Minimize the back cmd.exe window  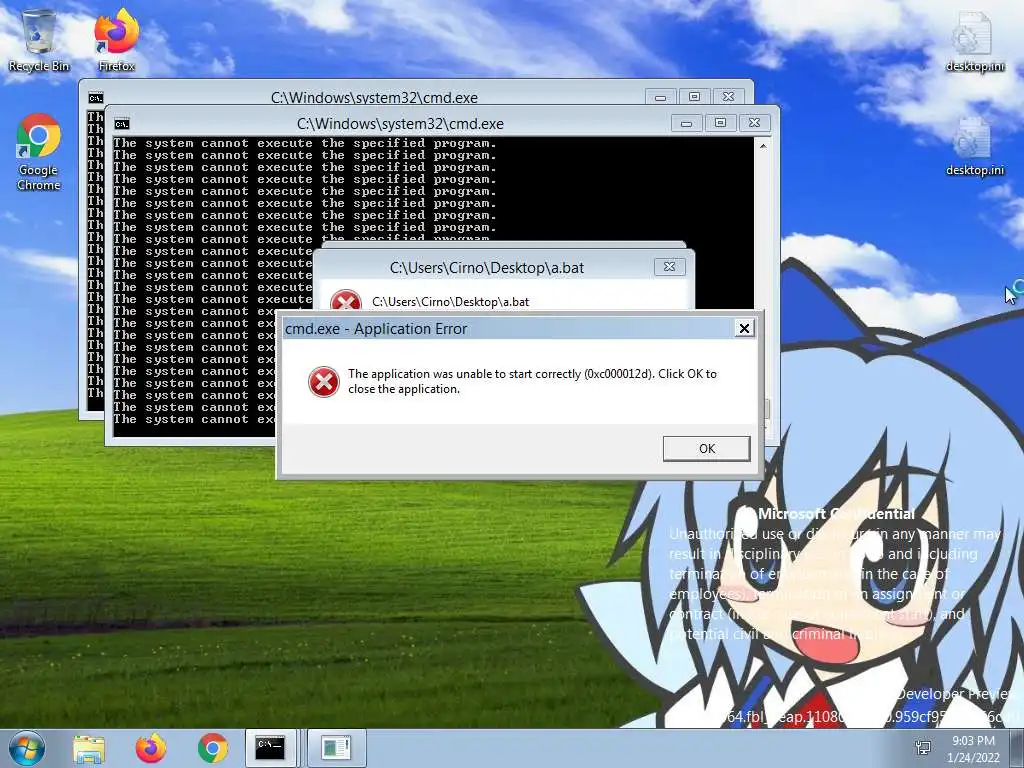coord(660,97)
